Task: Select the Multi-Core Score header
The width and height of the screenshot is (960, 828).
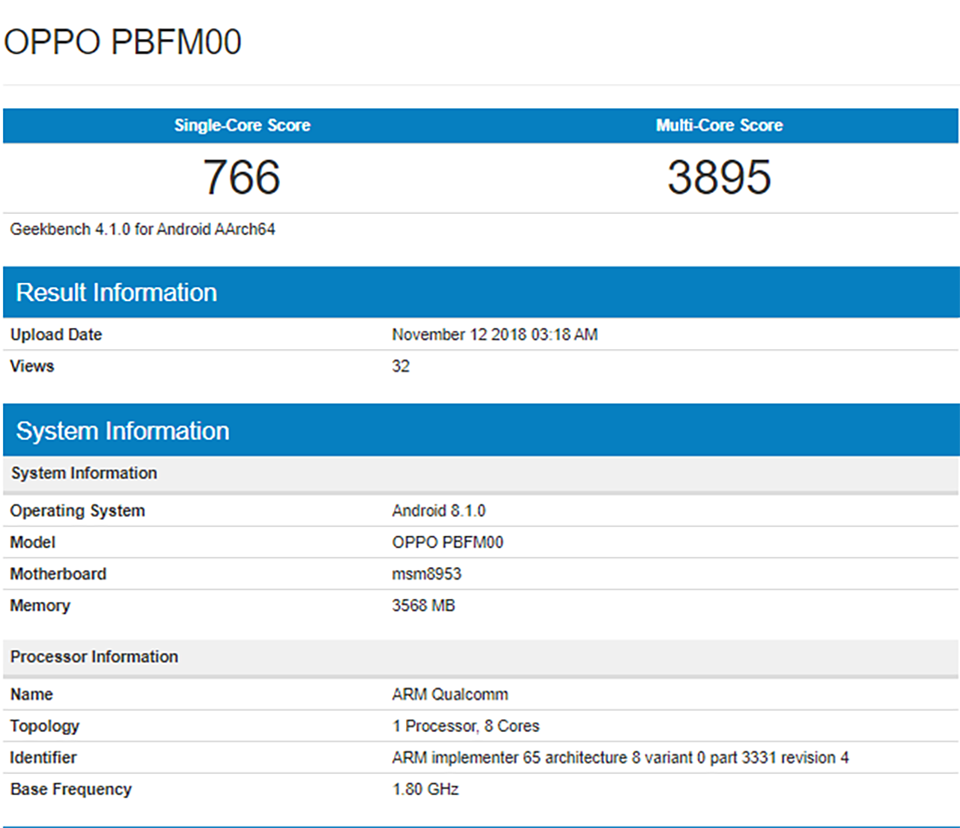Action: click(x=719, y=126)
